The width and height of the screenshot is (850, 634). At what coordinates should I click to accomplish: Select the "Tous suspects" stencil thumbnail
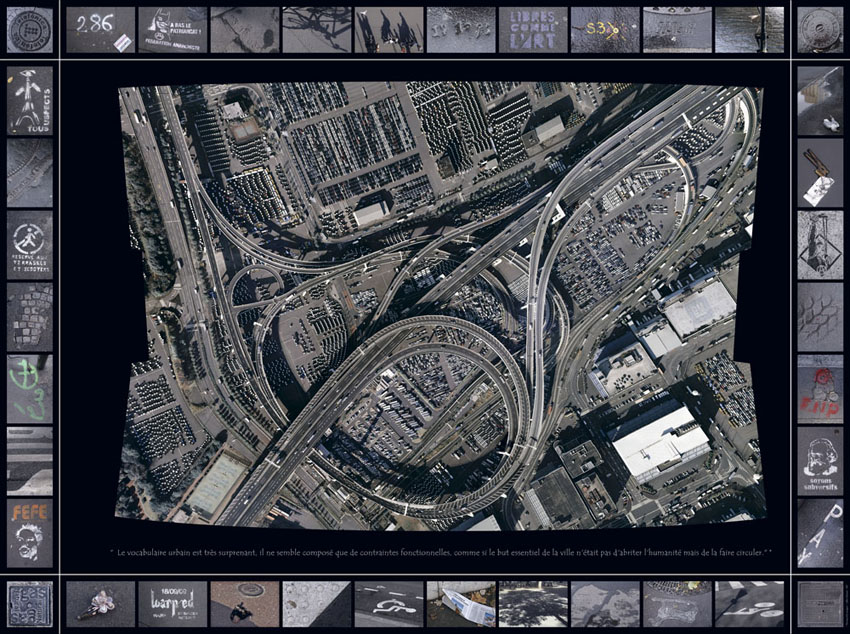(29, 100)
